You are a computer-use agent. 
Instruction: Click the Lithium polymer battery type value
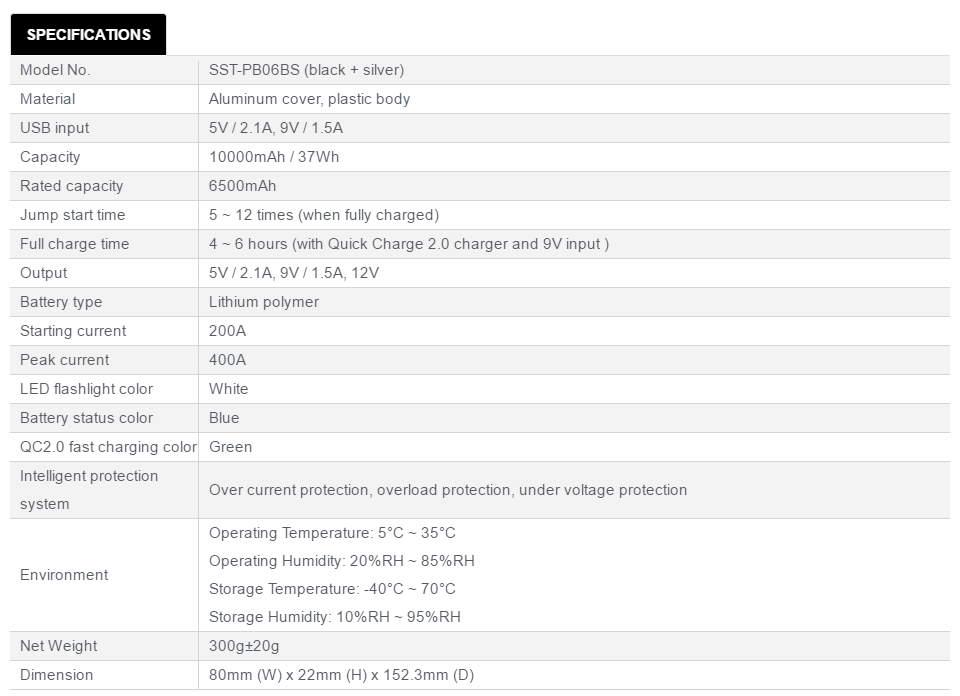[x=264, y=302]
